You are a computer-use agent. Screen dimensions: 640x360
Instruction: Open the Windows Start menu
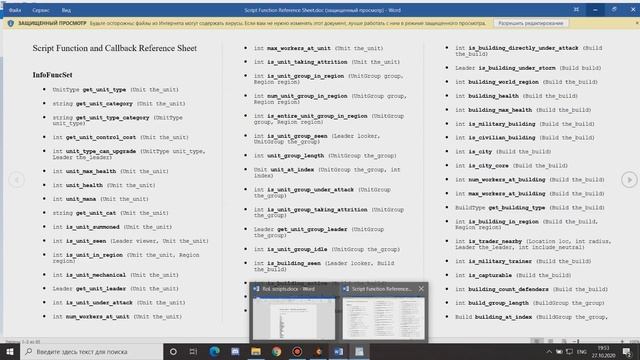pyautogui.click(x=10, y=351)
